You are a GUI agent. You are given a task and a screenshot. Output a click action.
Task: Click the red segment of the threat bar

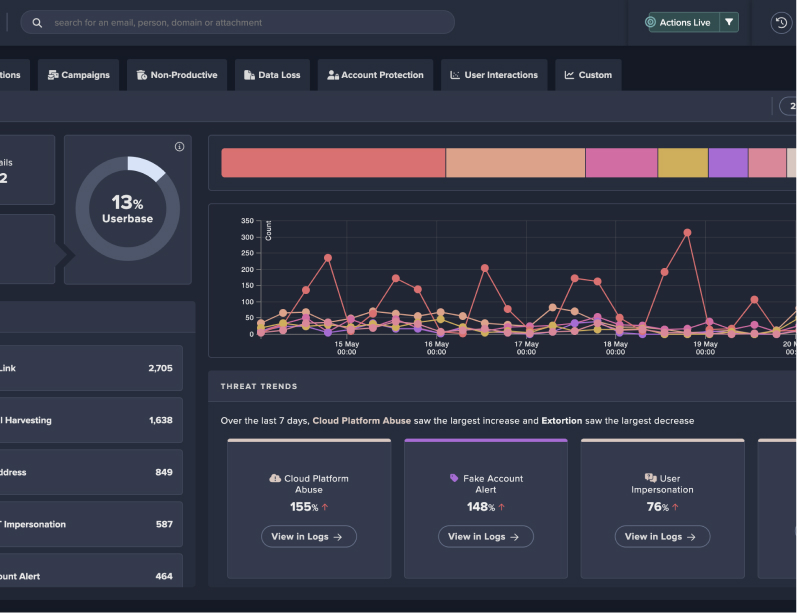click(333, 163)
